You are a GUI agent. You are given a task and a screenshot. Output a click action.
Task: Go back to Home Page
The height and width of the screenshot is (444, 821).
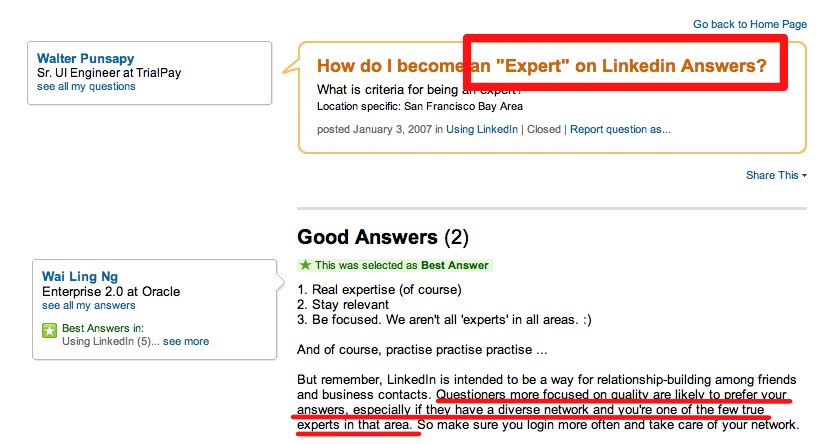[x=750, y=24]
